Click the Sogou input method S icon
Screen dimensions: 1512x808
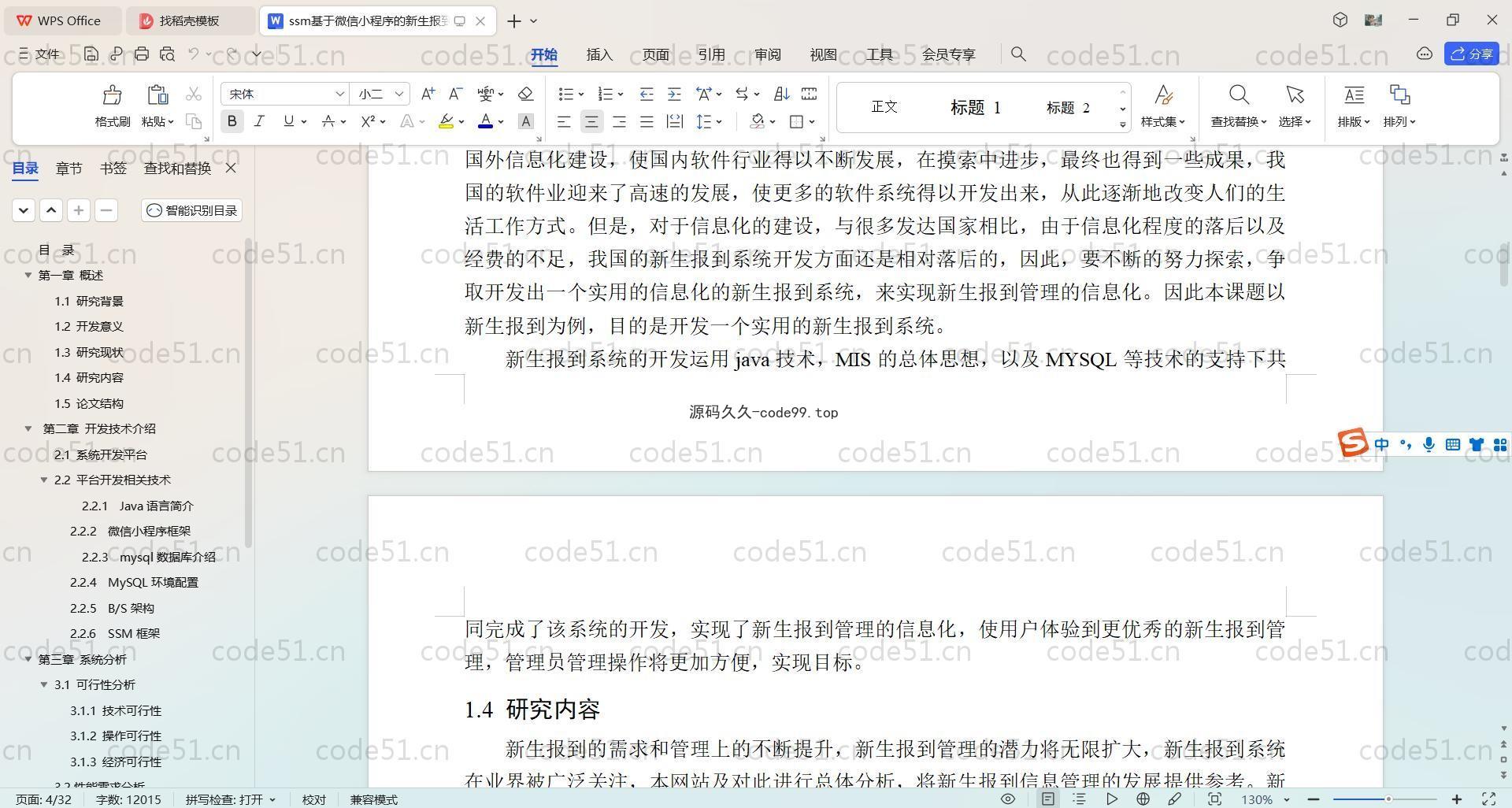[x=1353, y=443]
